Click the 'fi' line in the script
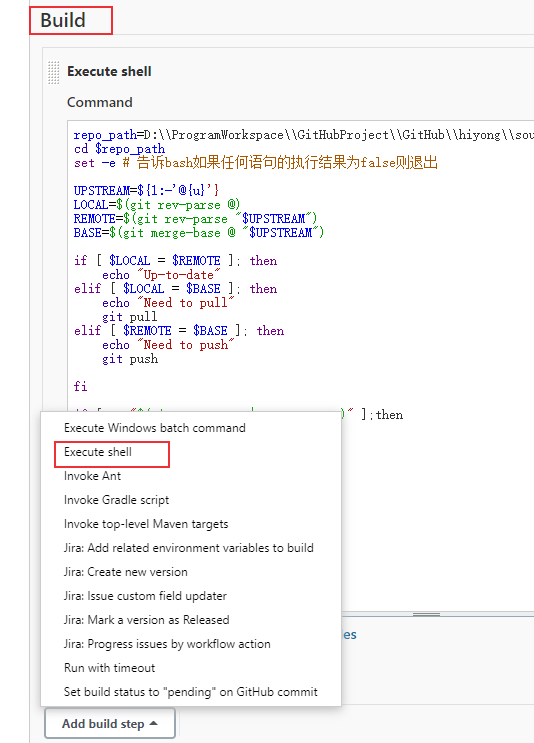 pyautogui.click(x=80, y=386)
